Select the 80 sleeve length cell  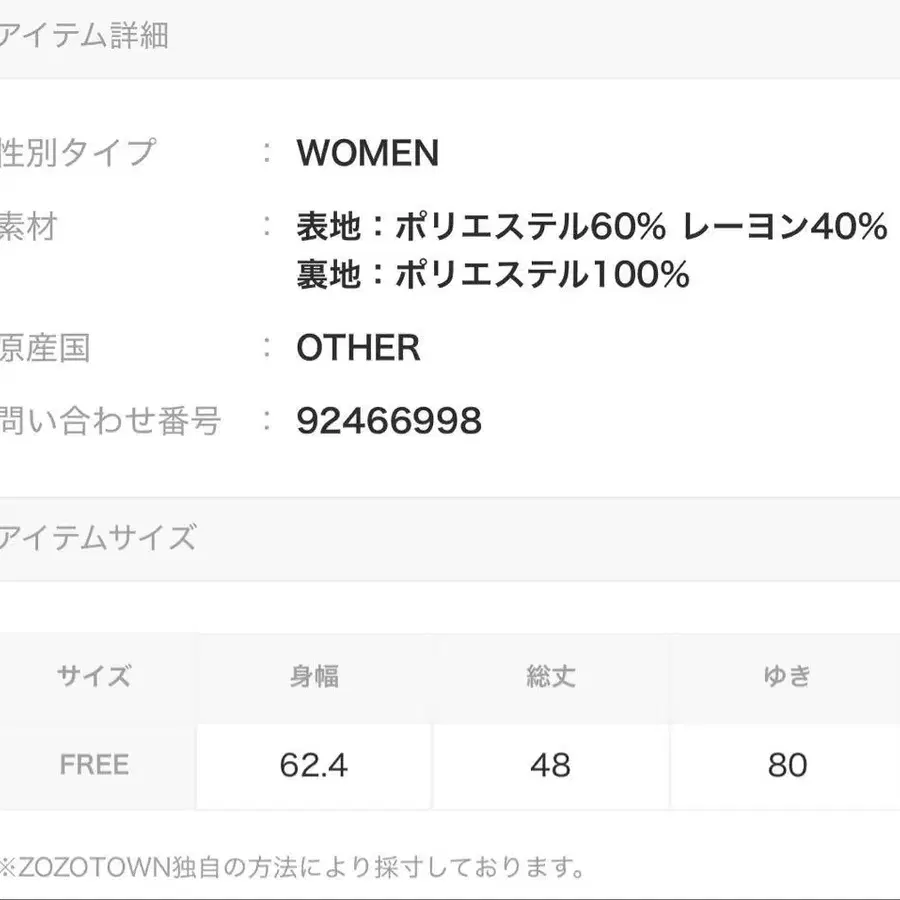point(786,765)
